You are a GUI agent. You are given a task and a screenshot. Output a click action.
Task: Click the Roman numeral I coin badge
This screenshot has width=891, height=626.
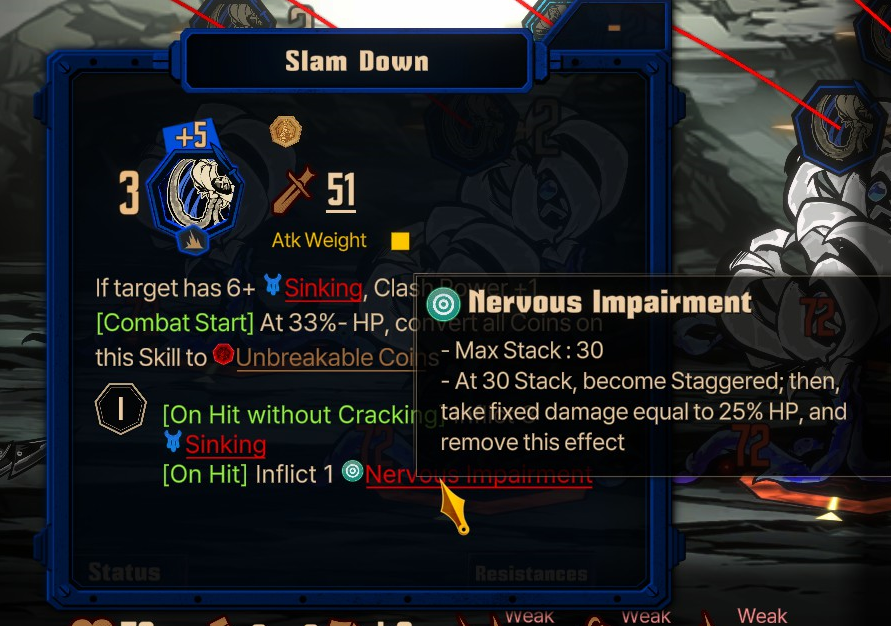[x=120, y=408]
